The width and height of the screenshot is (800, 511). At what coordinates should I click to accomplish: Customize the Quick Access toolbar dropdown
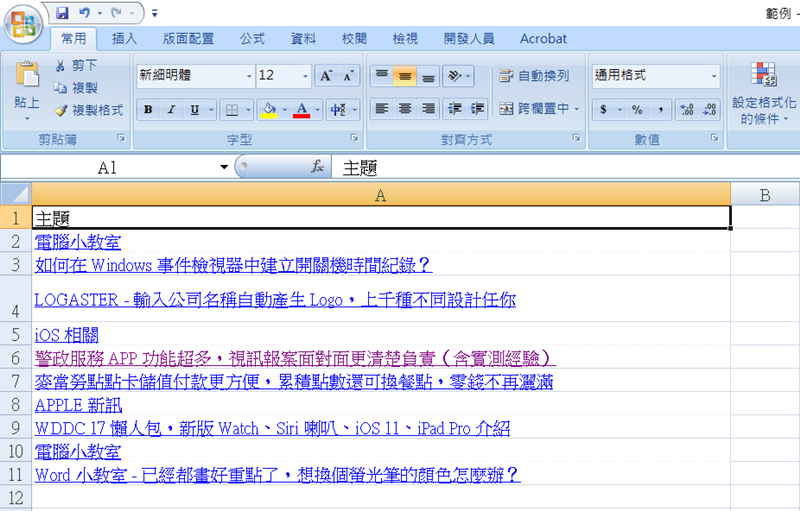pyautogui.click(x=155, y=13)
